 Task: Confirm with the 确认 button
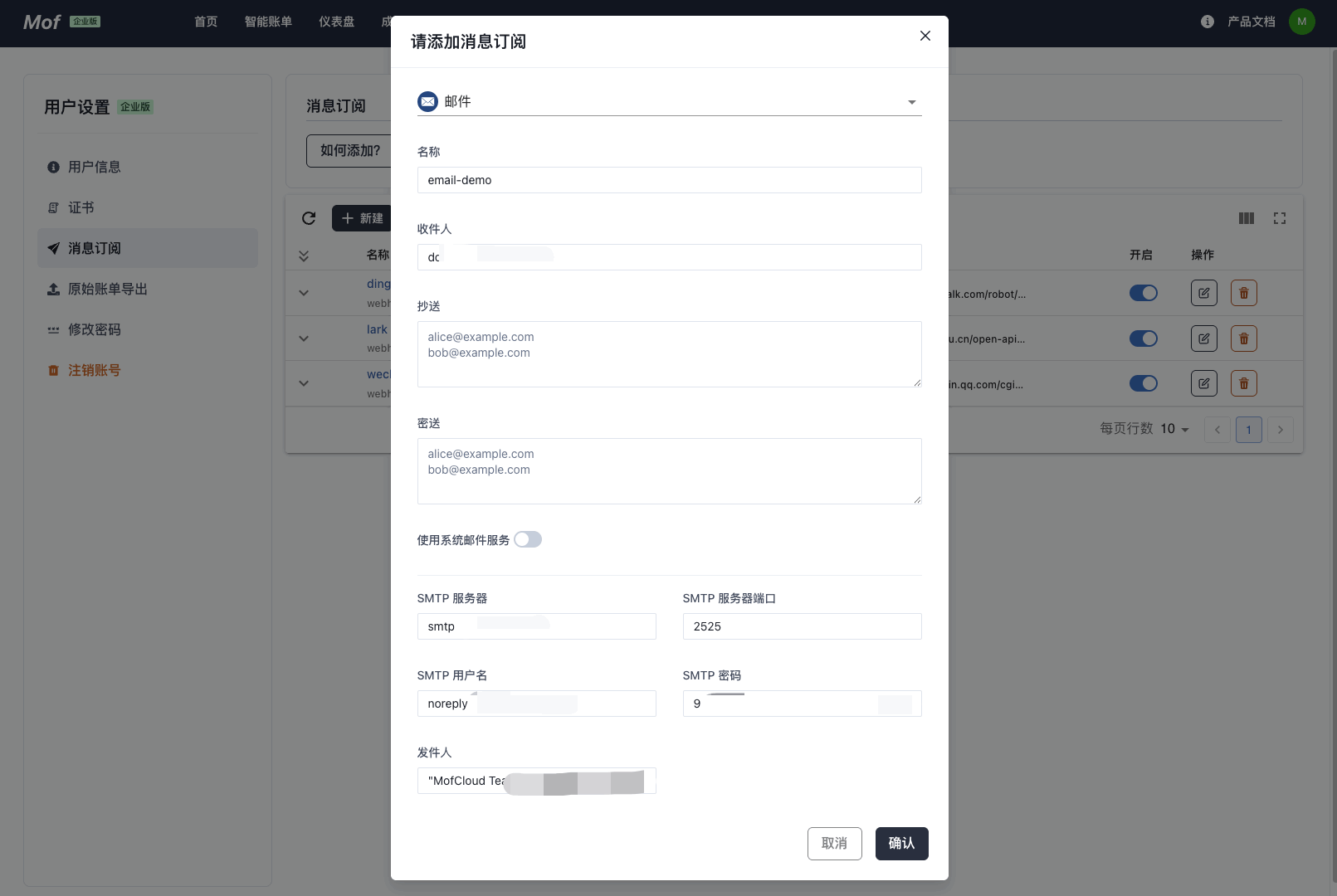pos(901,844)
